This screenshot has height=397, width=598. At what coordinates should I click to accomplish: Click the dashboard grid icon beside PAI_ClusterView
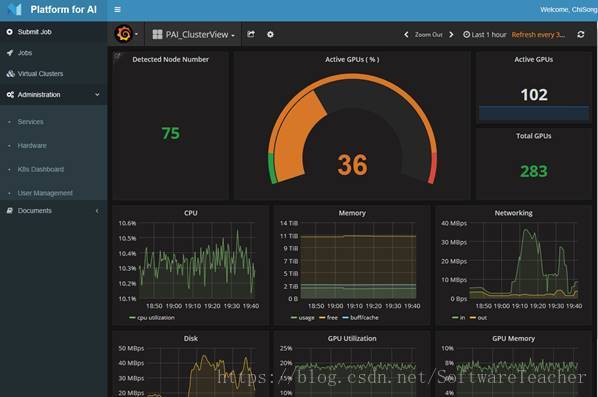[157, 34]
